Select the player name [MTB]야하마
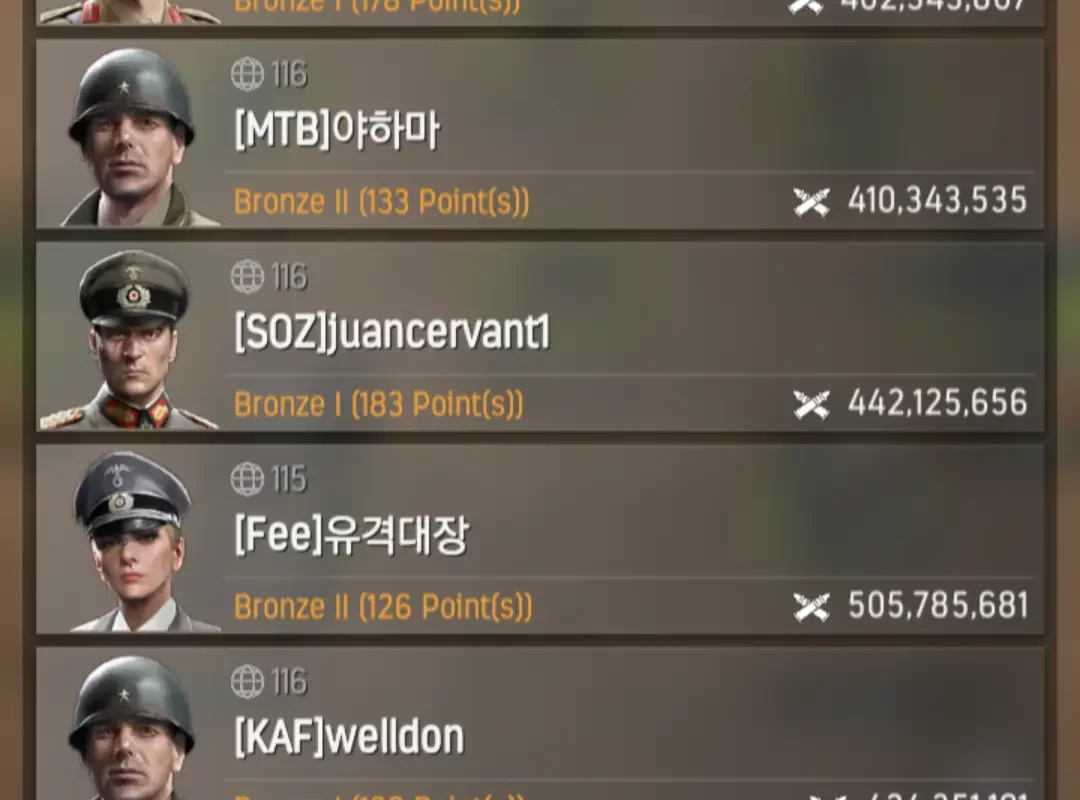Image resolution: width=1080 pixels, height=800 pixels. (337, 130)
